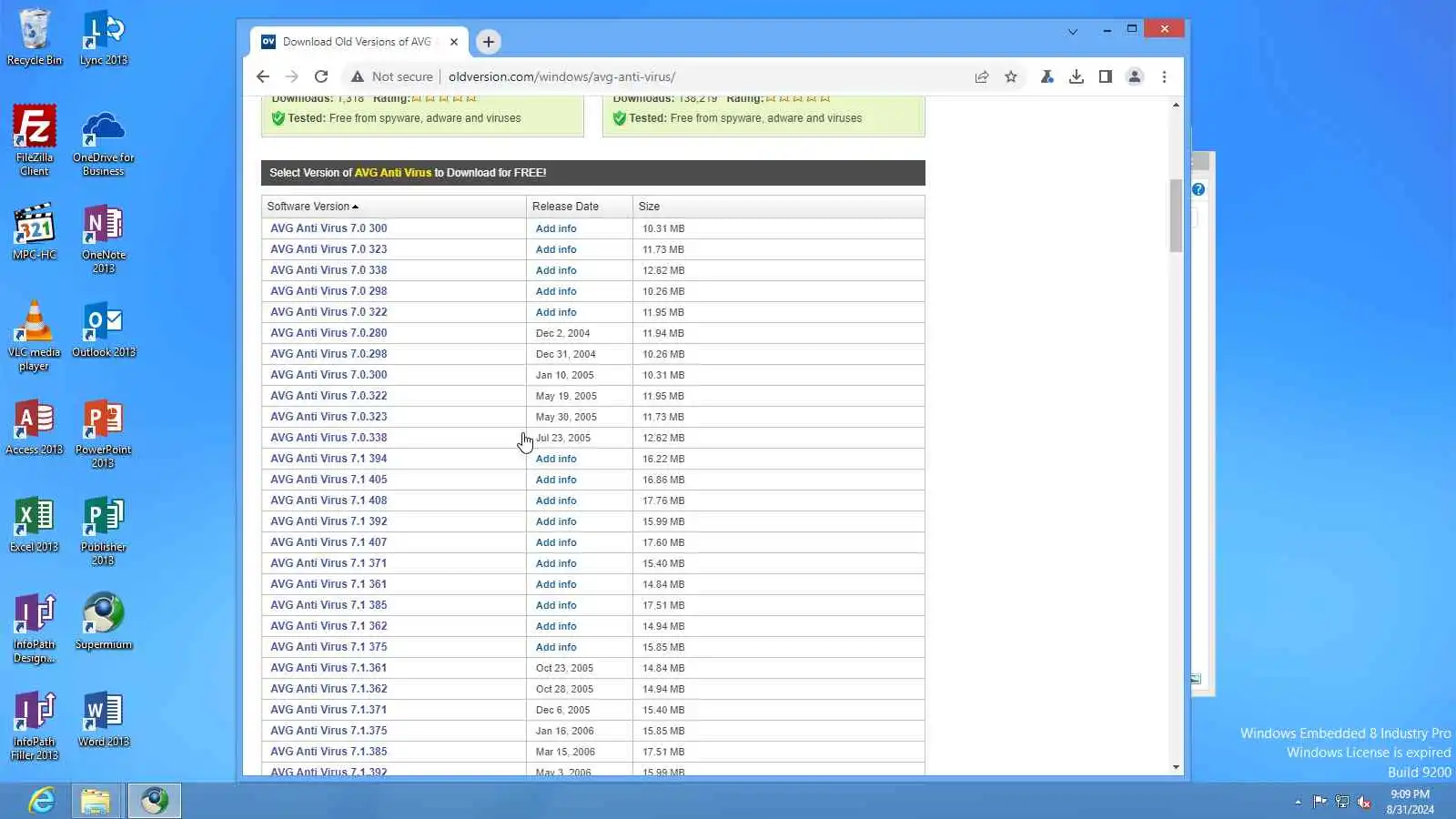Open the AVG Anti Virus 7.1.361 link

(x=329, y=668)
